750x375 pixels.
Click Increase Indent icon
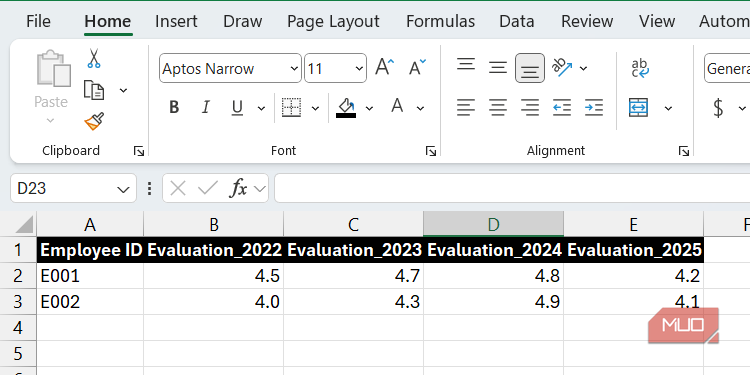[594, 108]
